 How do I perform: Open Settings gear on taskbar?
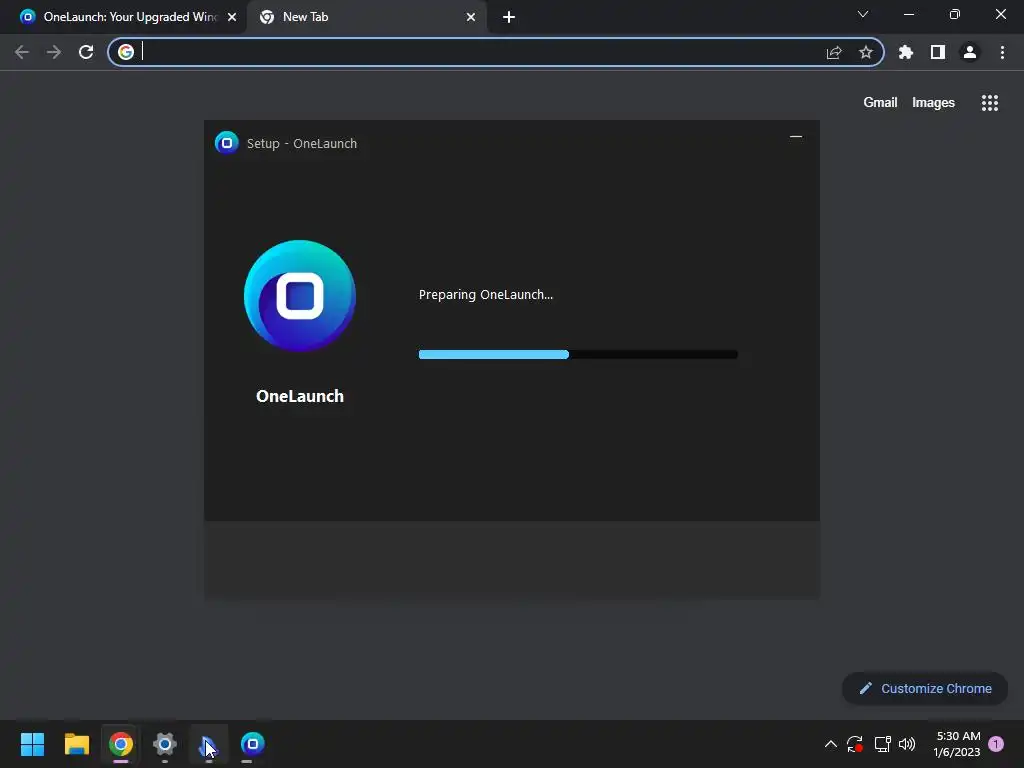(165, 744)
